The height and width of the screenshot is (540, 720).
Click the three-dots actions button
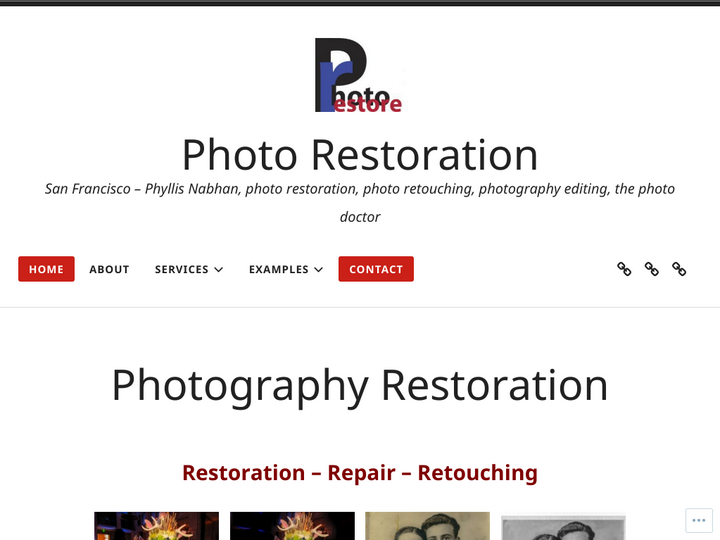698,520
